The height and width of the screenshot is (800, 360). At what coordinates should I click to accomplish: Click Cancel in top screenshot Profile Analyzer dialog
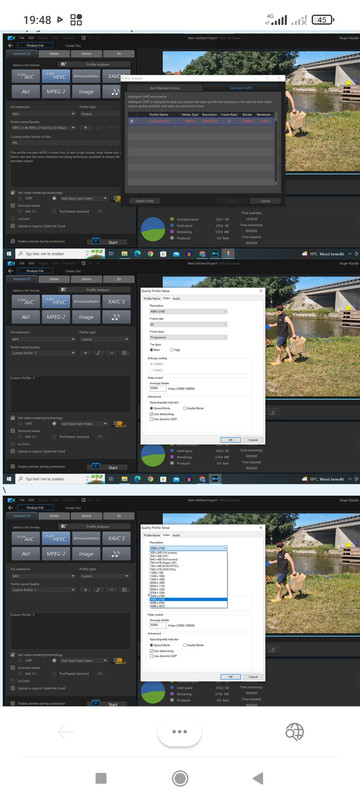pyautogui.click(x=265, y=201)
